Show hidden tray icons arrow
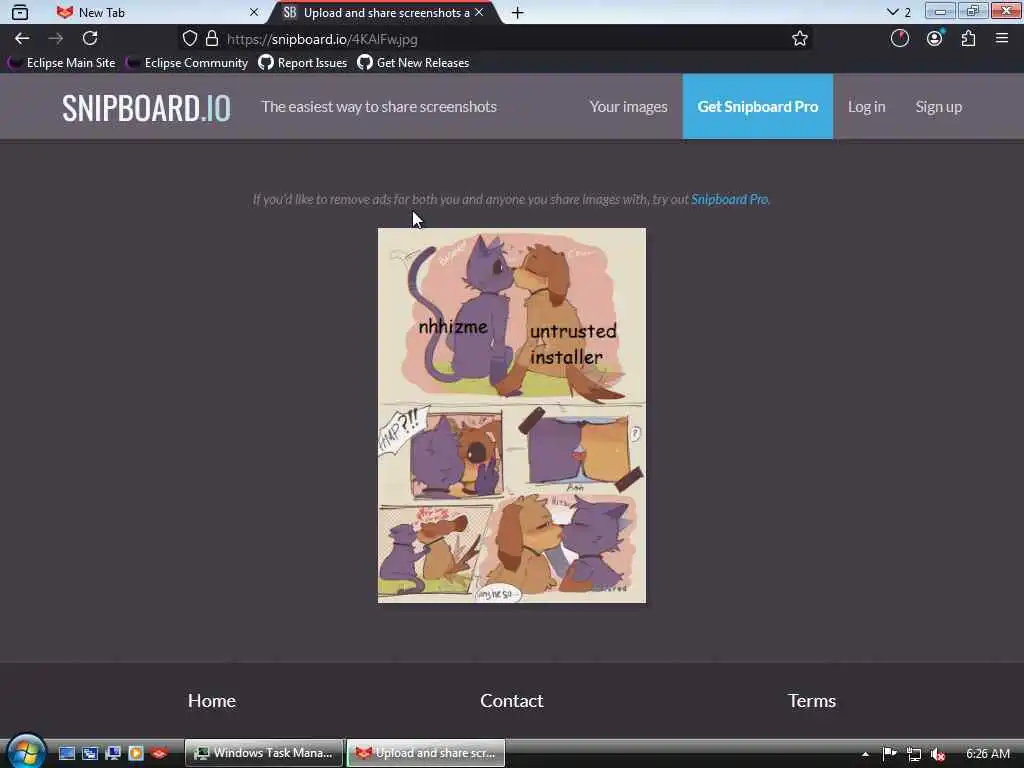The height and width of the screenshot is (768, 1024). point(865,754)
